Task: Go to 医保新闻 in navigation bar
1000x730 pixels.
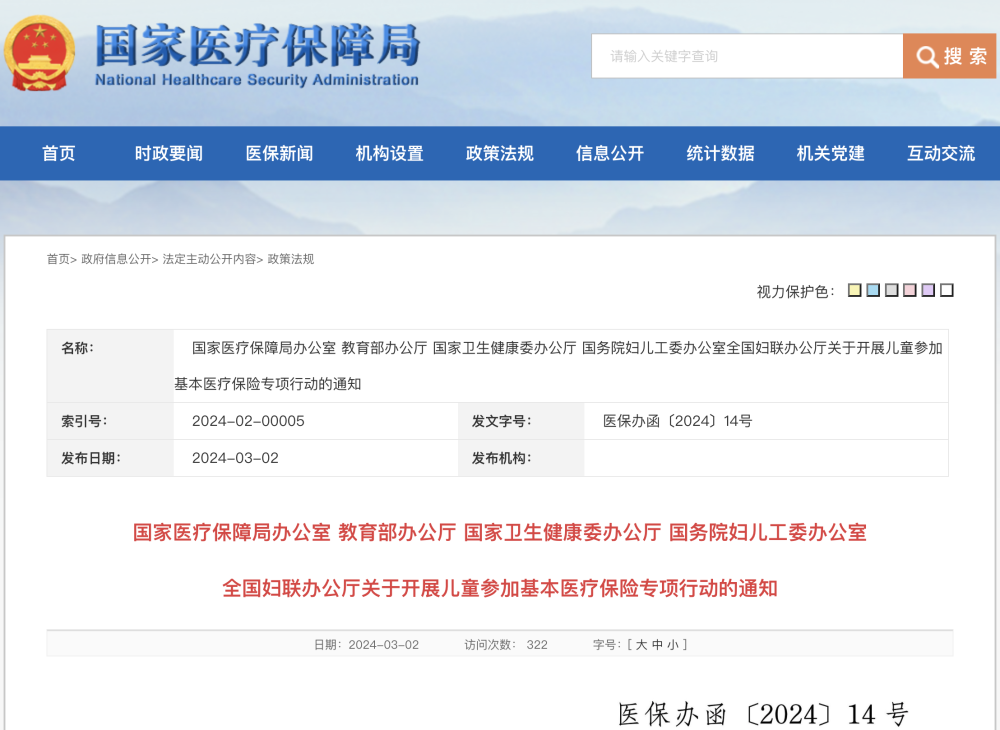Action: (x=279, y=153)
